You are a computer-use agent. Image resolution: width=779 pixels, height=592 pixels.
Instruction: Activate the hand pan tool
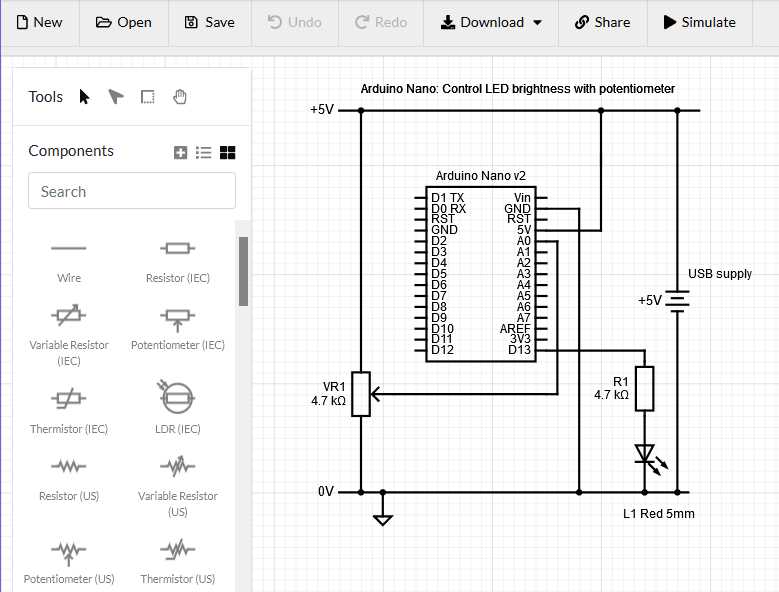[x=180, y=96]
